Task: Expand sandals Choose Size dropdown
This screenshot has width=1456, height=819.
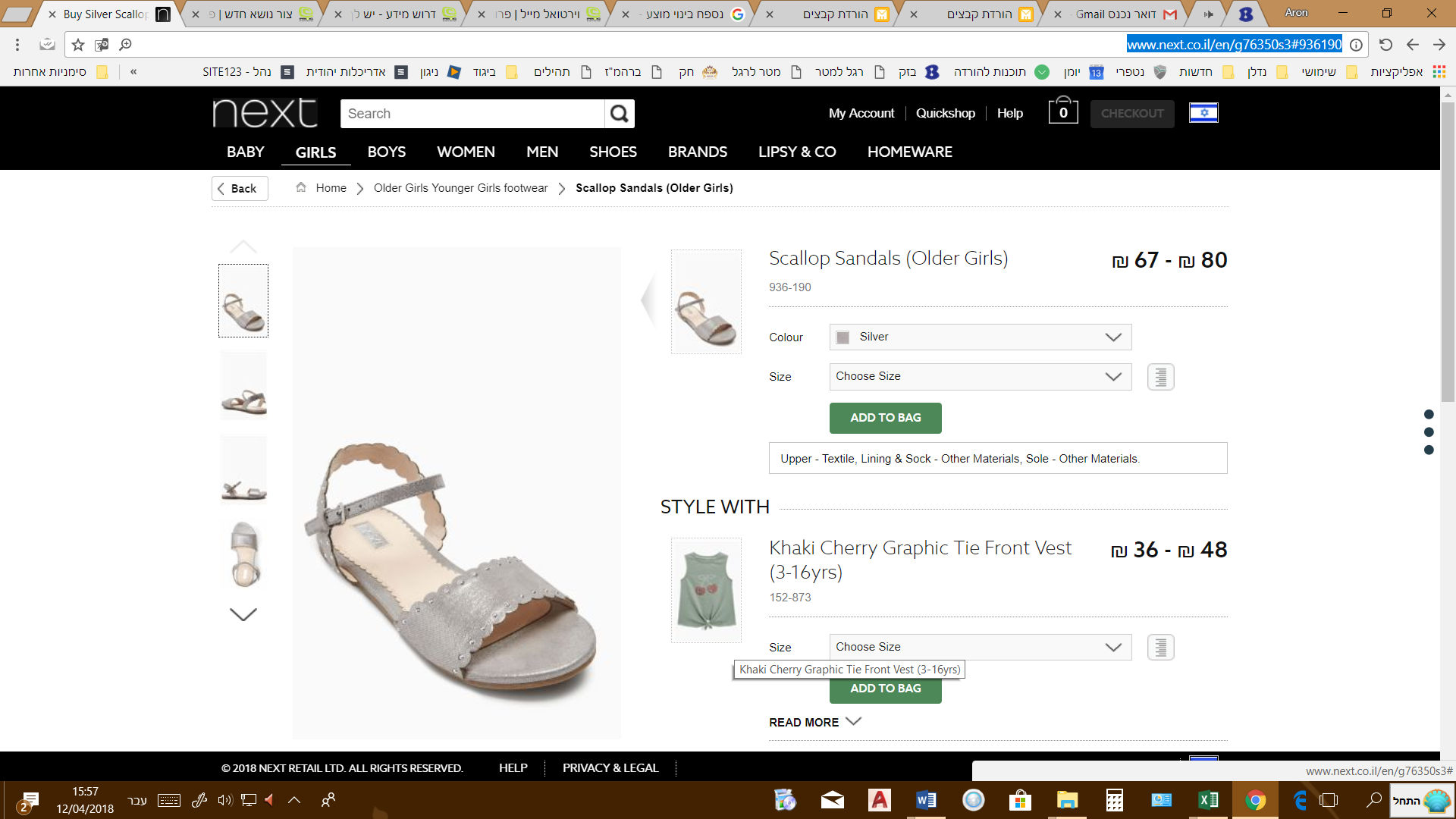Action: (980, 377)
